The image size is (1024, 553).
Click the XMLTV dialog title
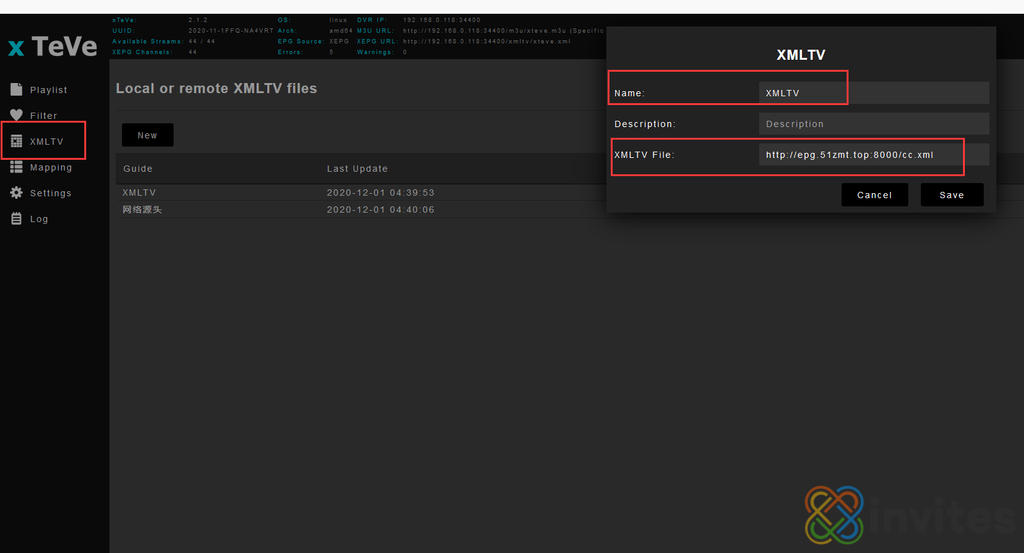[x=801, y=55]
